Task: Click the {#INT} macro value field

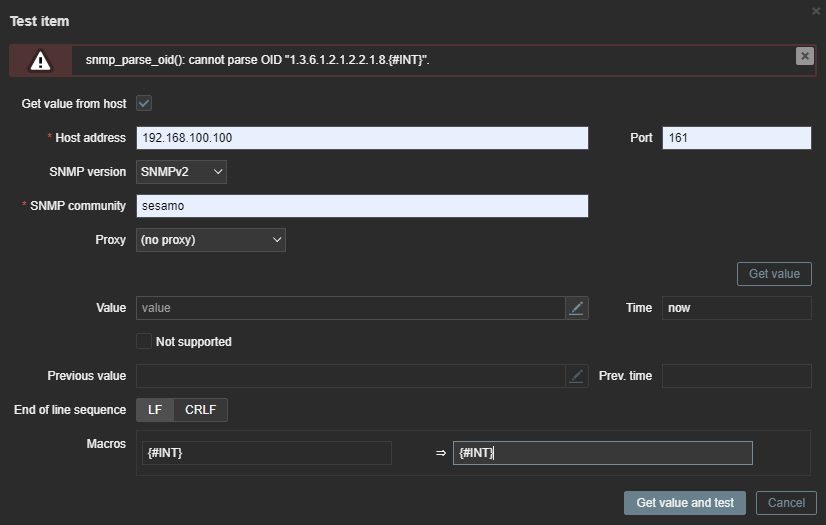Action: click(602, 453)
